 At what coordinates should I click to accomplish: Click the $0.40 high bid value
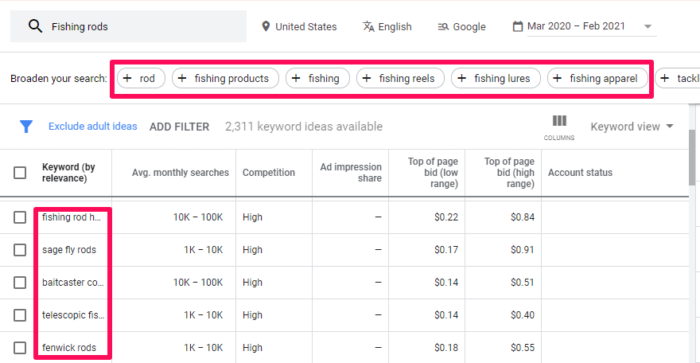522,315
